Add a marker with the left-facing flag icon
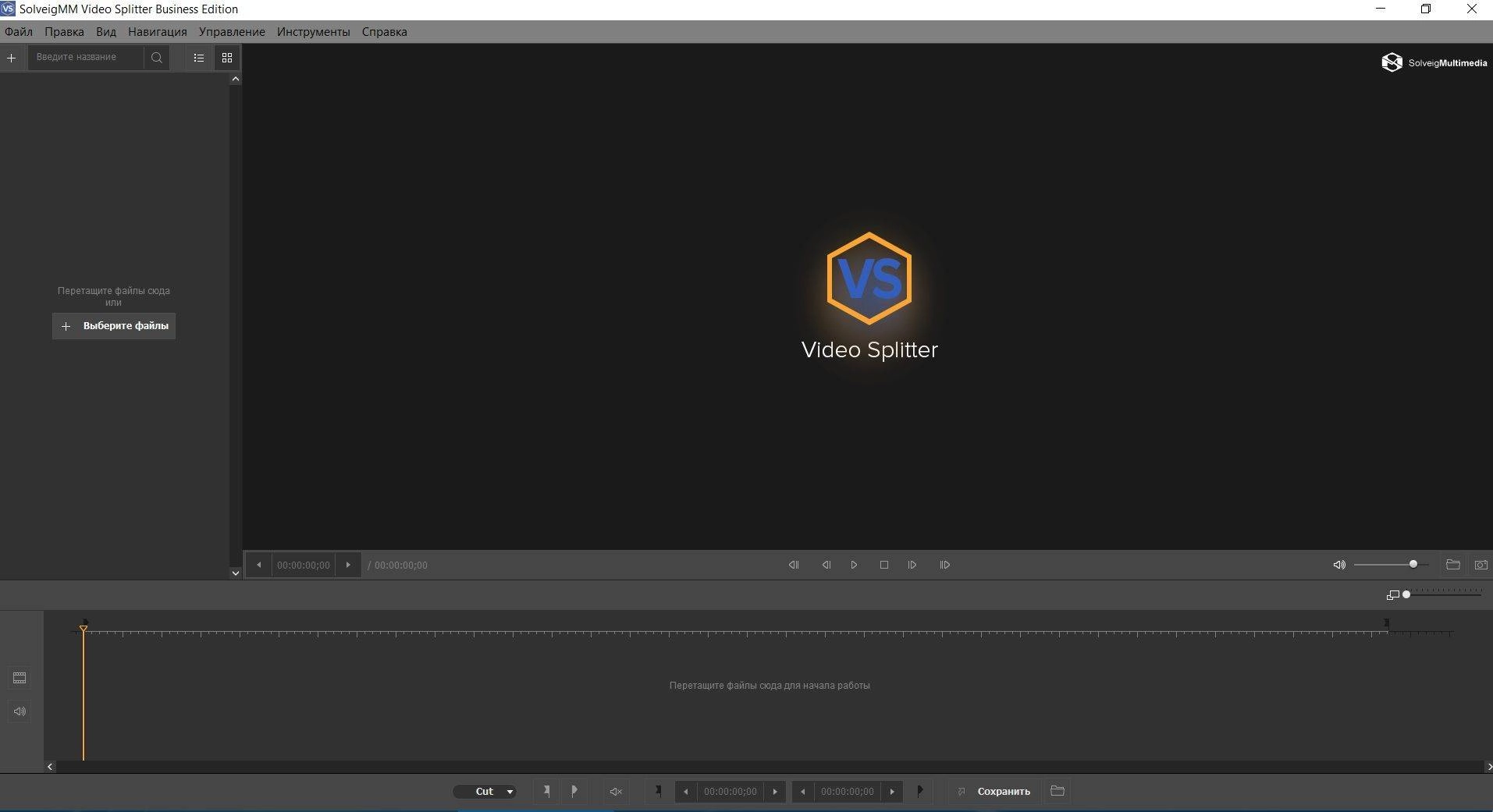Screen dimensions: 1493x812 (546, 791)
